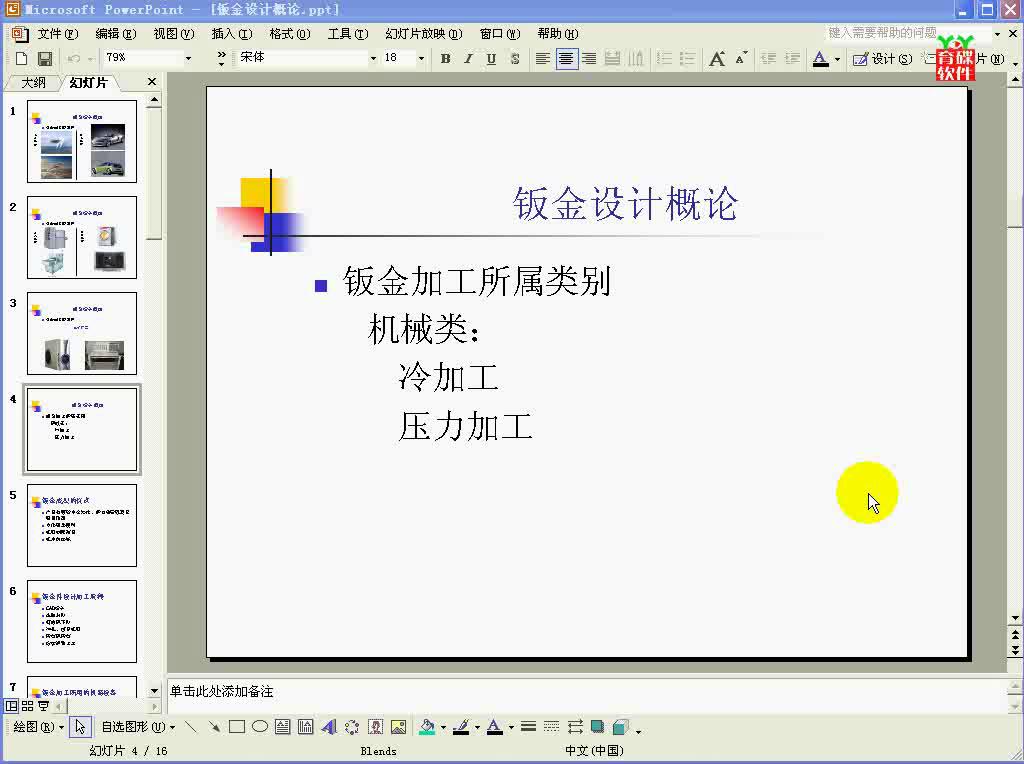Decrease font size with small A
The height and width of the screenshot is (764, 1024).
click(741, 58)
